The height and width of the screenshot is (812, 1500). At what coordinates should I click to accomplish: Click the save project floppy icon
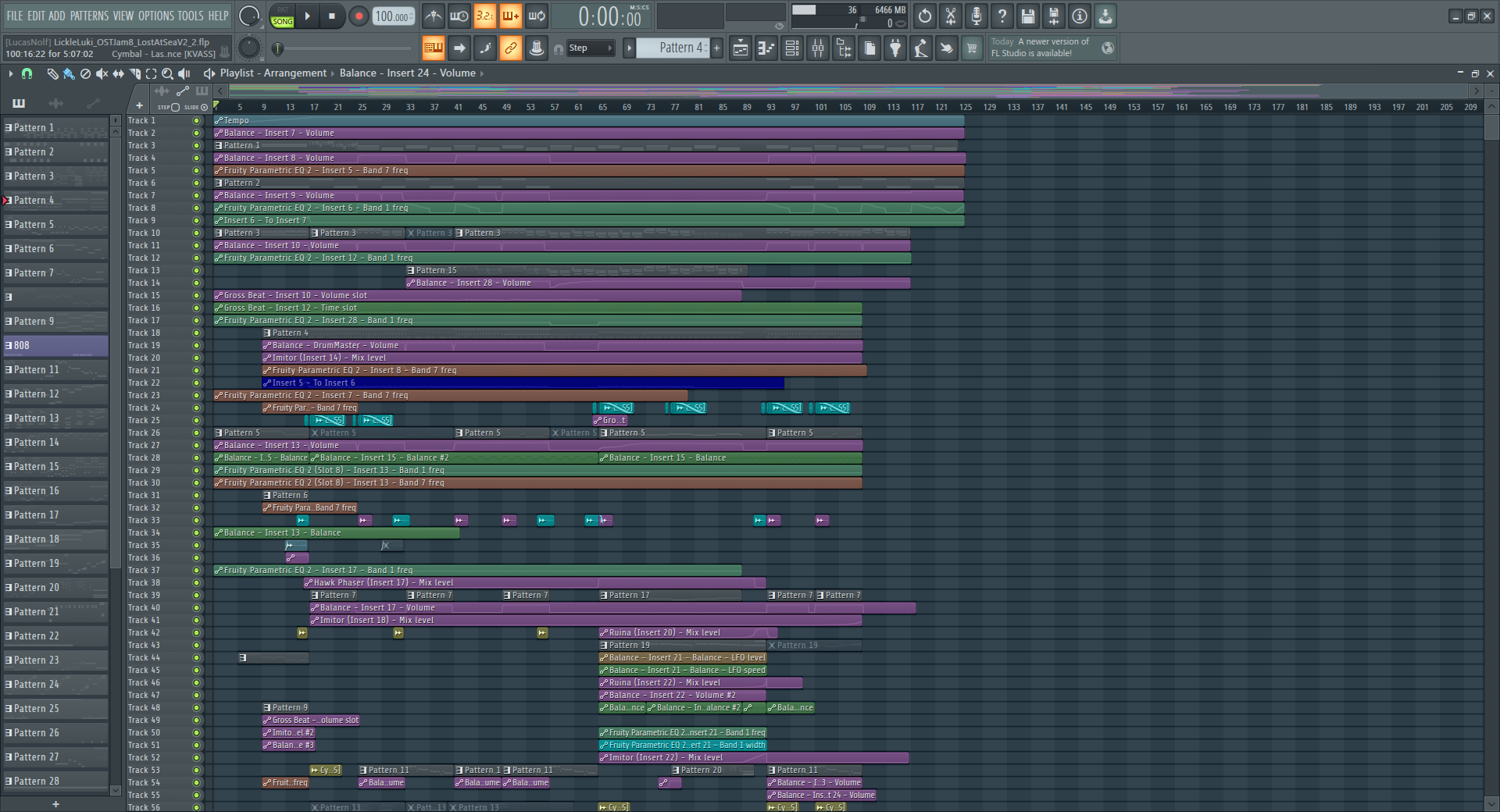coord(1028,16)
